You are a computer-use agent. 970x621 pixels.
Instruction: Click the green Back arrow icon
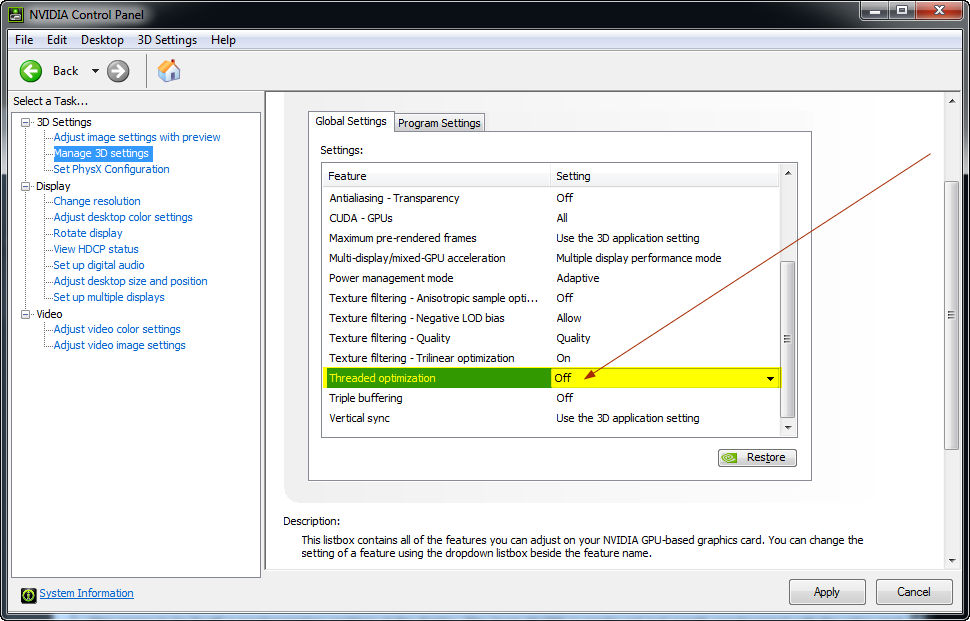(31, 71)
